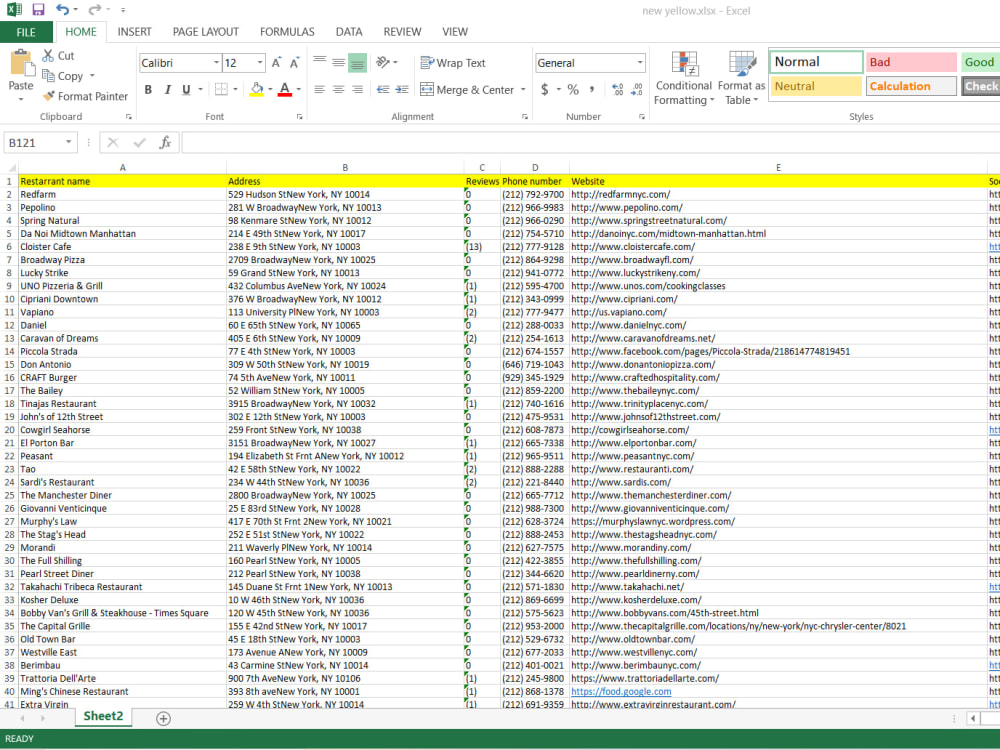The height and width of the screenshot is (750, 1000).
Task: Toggle Wrap Text on
Action: pos(453,62)
